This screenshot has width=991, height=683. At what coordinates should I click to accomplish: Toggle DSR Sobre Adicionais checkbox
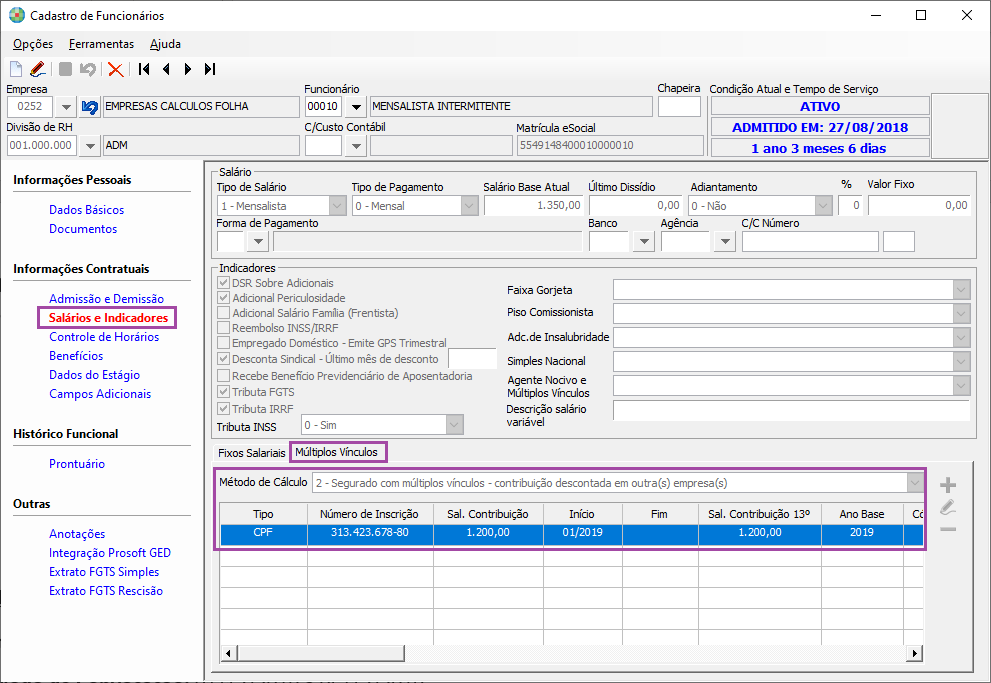223,282
